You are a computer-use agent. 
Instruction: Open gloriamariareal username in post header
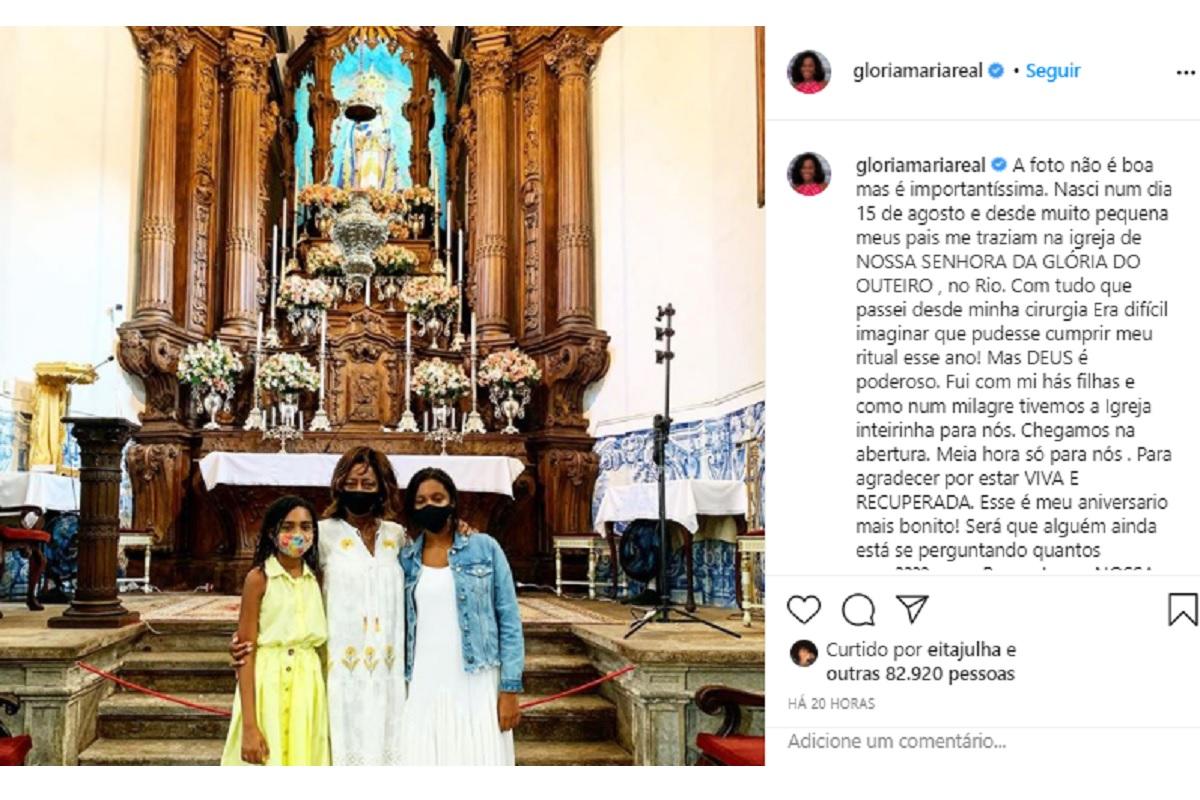(x=919, y=71)
